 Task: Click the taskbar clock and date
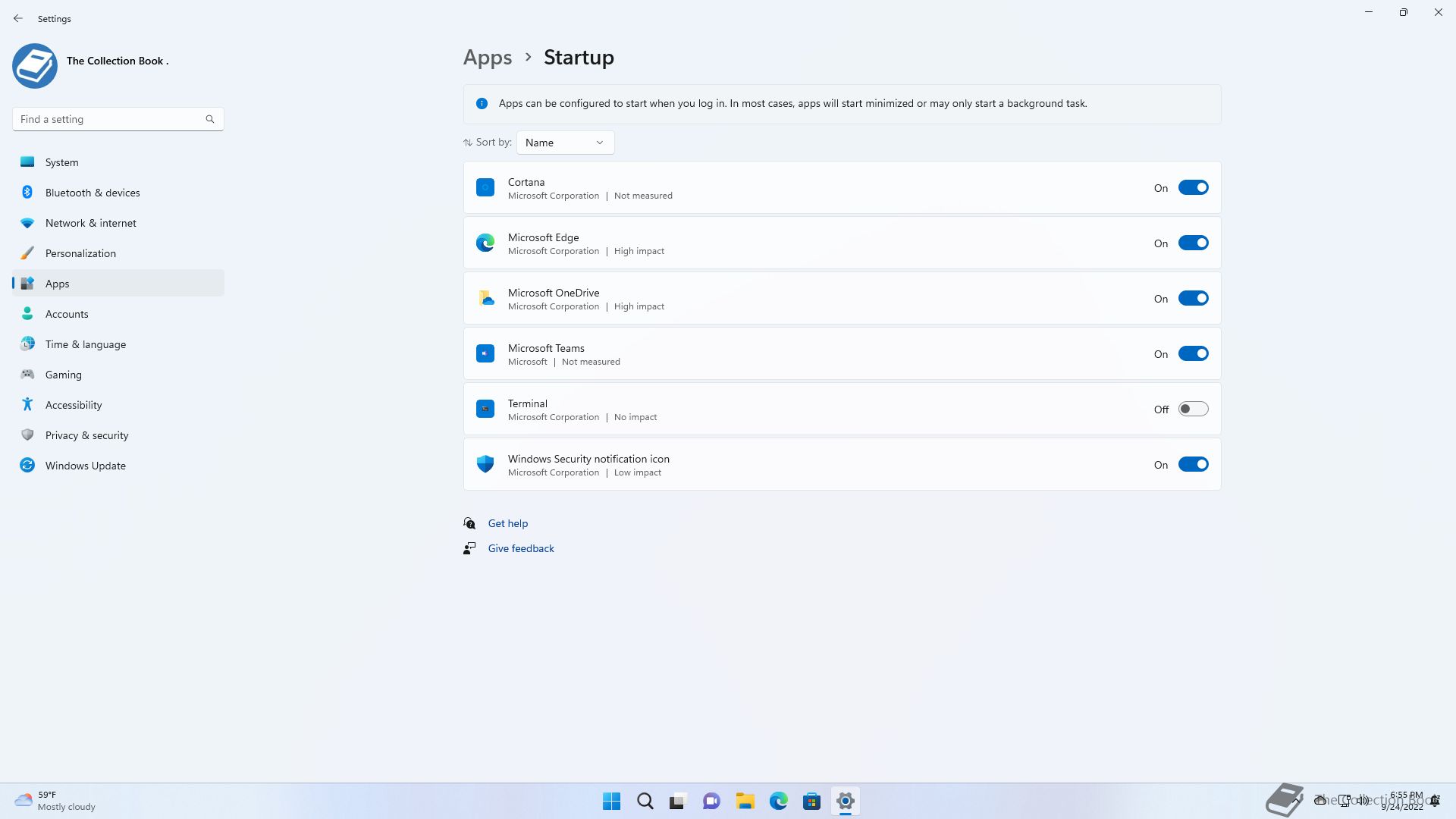1404,801
